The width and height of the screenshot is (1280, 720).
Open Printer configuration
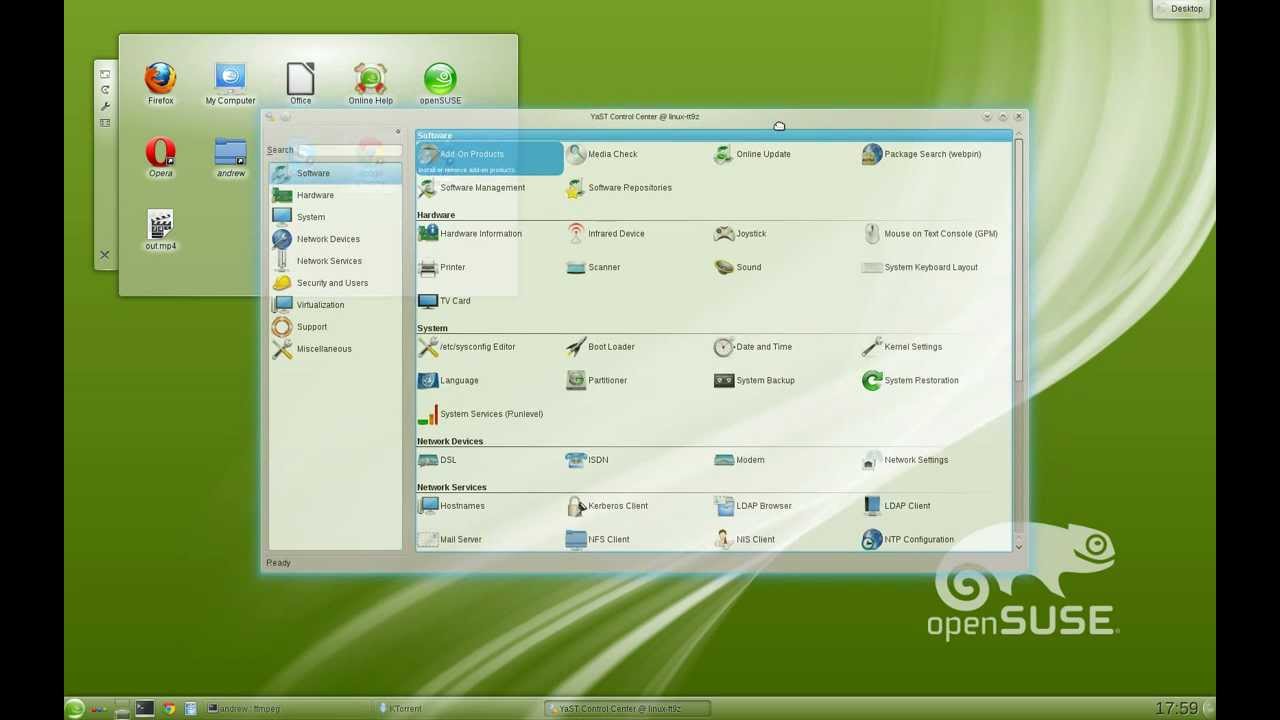click(x=441, y=268)
